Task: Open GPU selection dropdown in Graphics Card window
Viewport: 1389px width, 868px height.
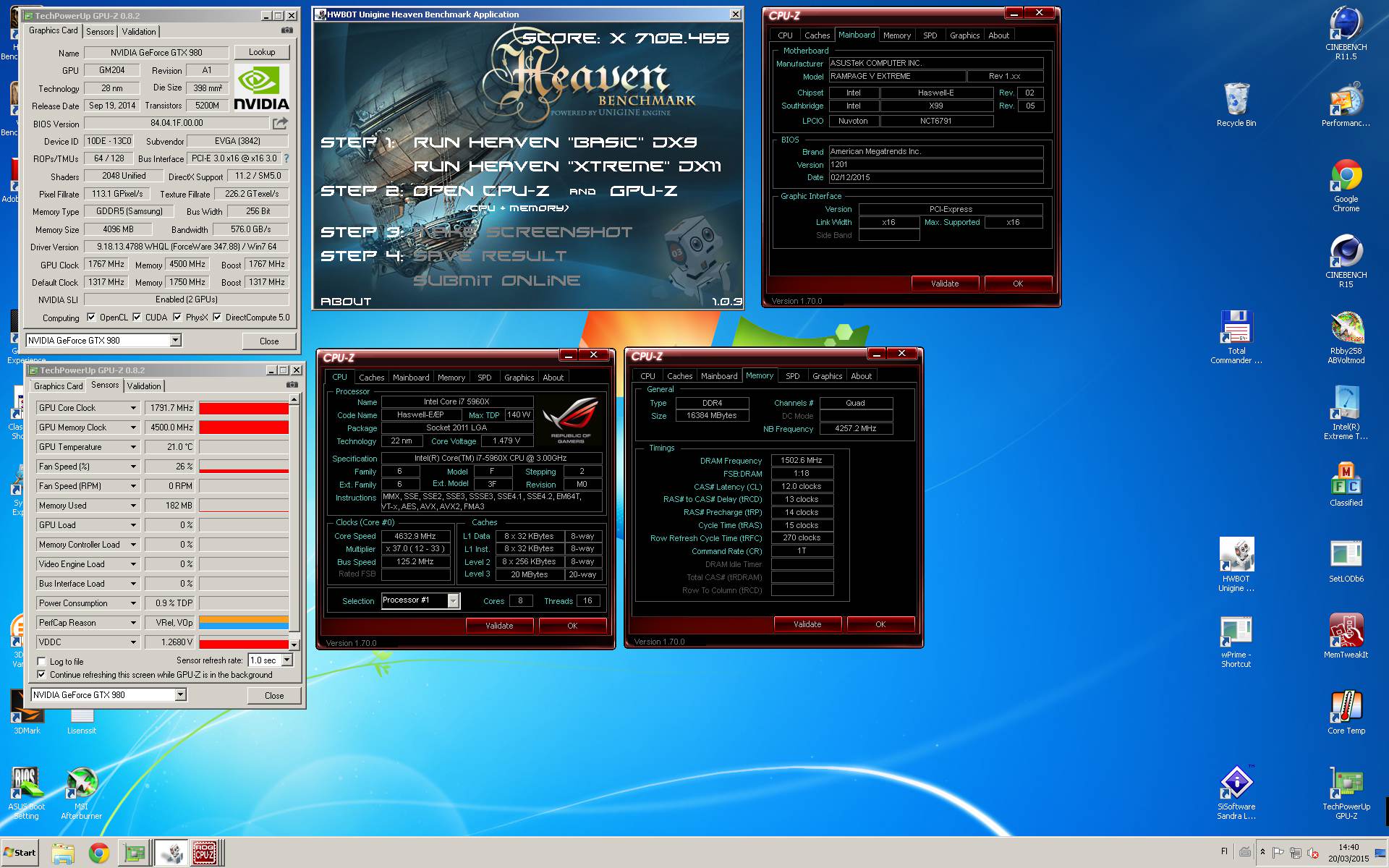Action: (x=175, y=340)
